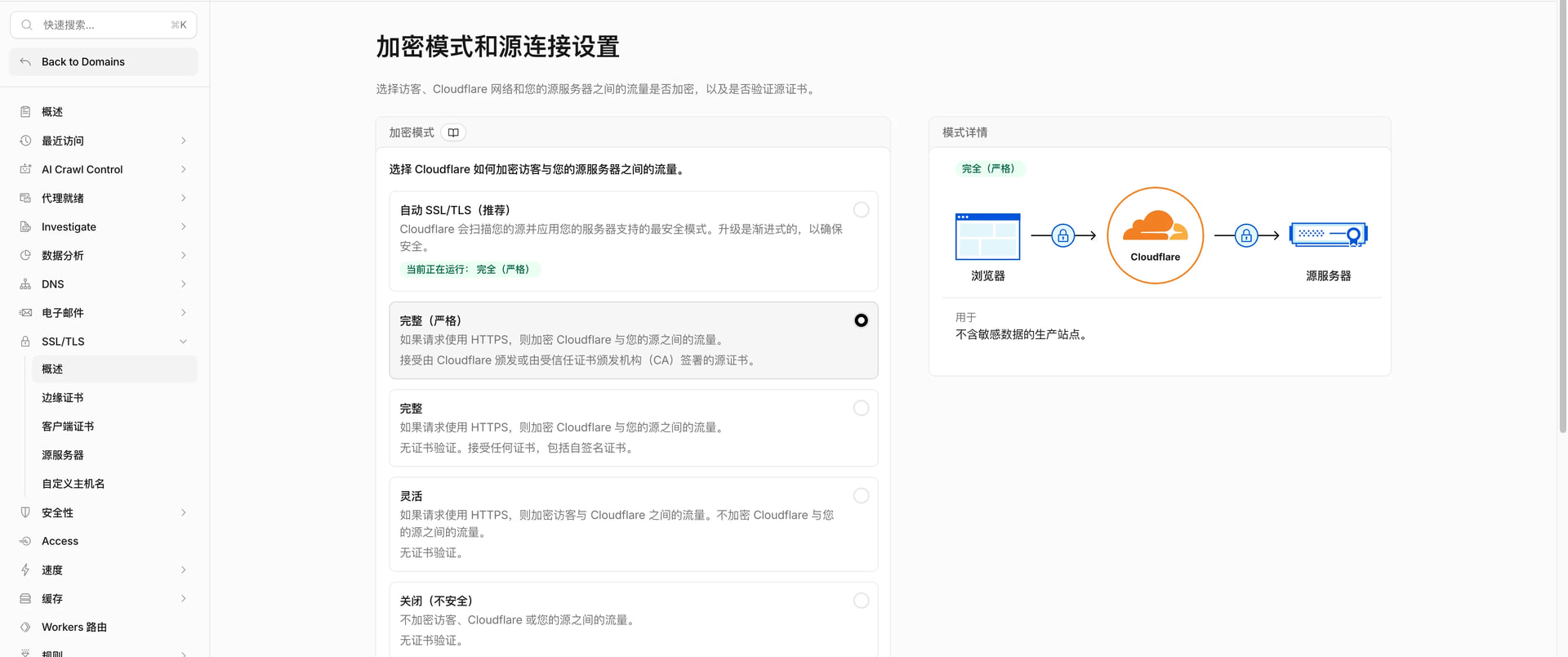Image resolution: width=1568 pixels, height=657 pixels.
Task: Click the Back to Domains button
Action: [104, 61]
